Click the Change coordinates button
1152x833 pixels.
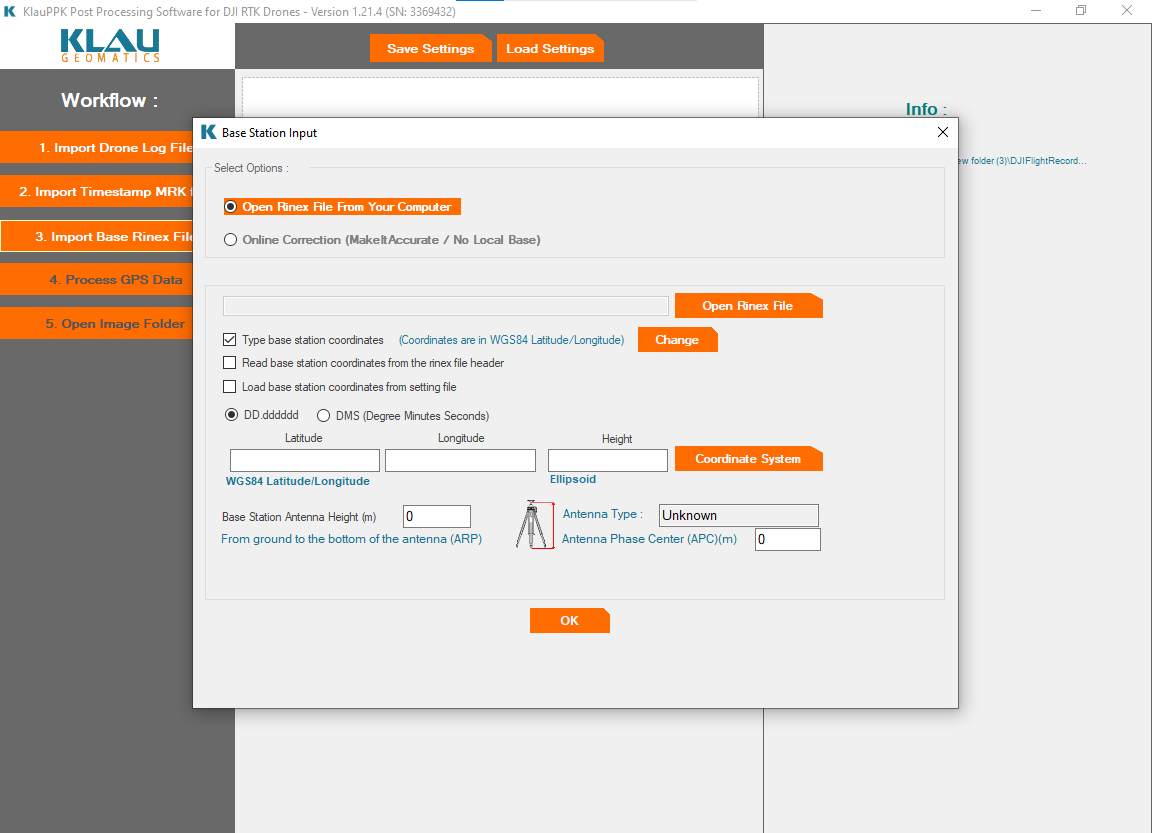677,340
